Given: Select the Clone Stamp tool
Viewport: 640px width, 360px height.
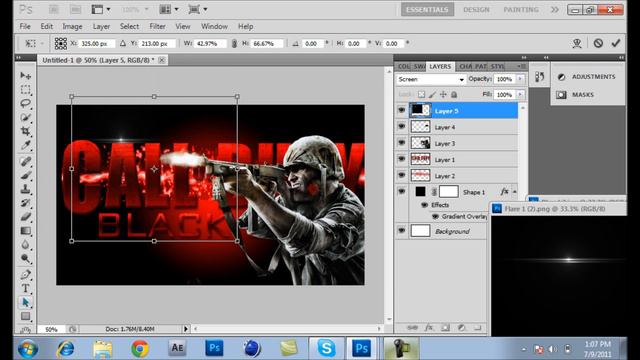Looking at the screenshot, I should (x=25, y=189).
